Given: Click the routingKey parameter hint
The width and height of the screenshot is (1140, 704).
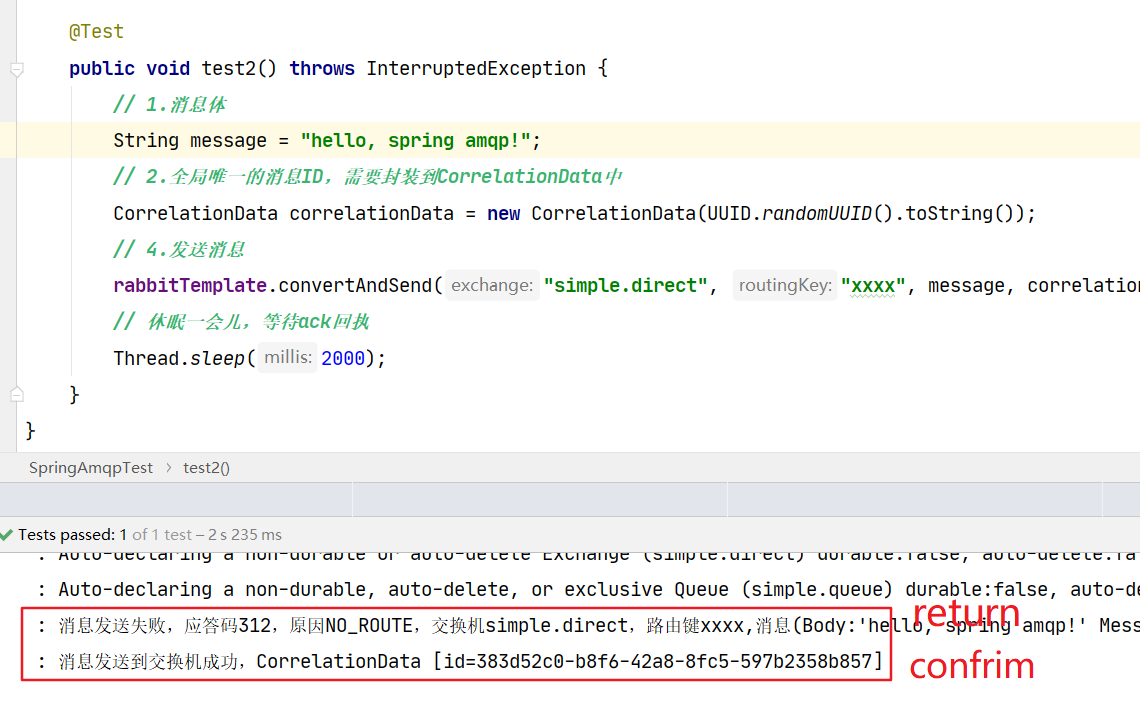Looking at the screenshot, I should coord(785,285).
